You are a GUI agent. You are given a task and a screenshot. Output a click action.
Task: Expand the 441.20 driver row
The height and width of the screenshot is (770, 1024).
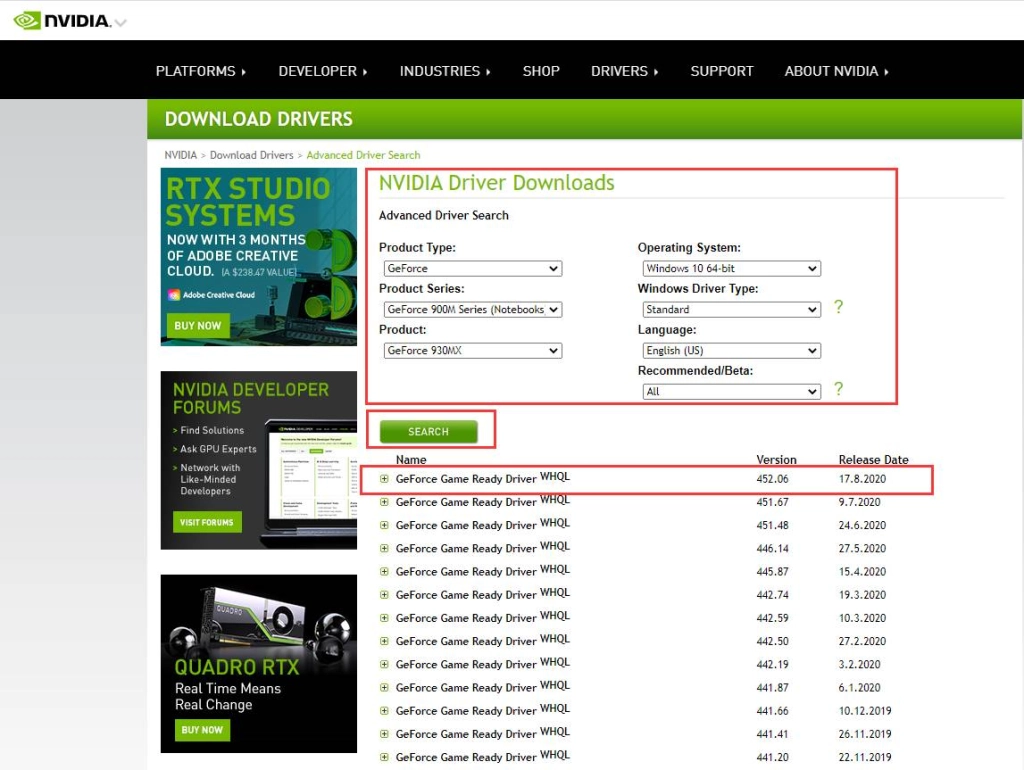(384, 757)
